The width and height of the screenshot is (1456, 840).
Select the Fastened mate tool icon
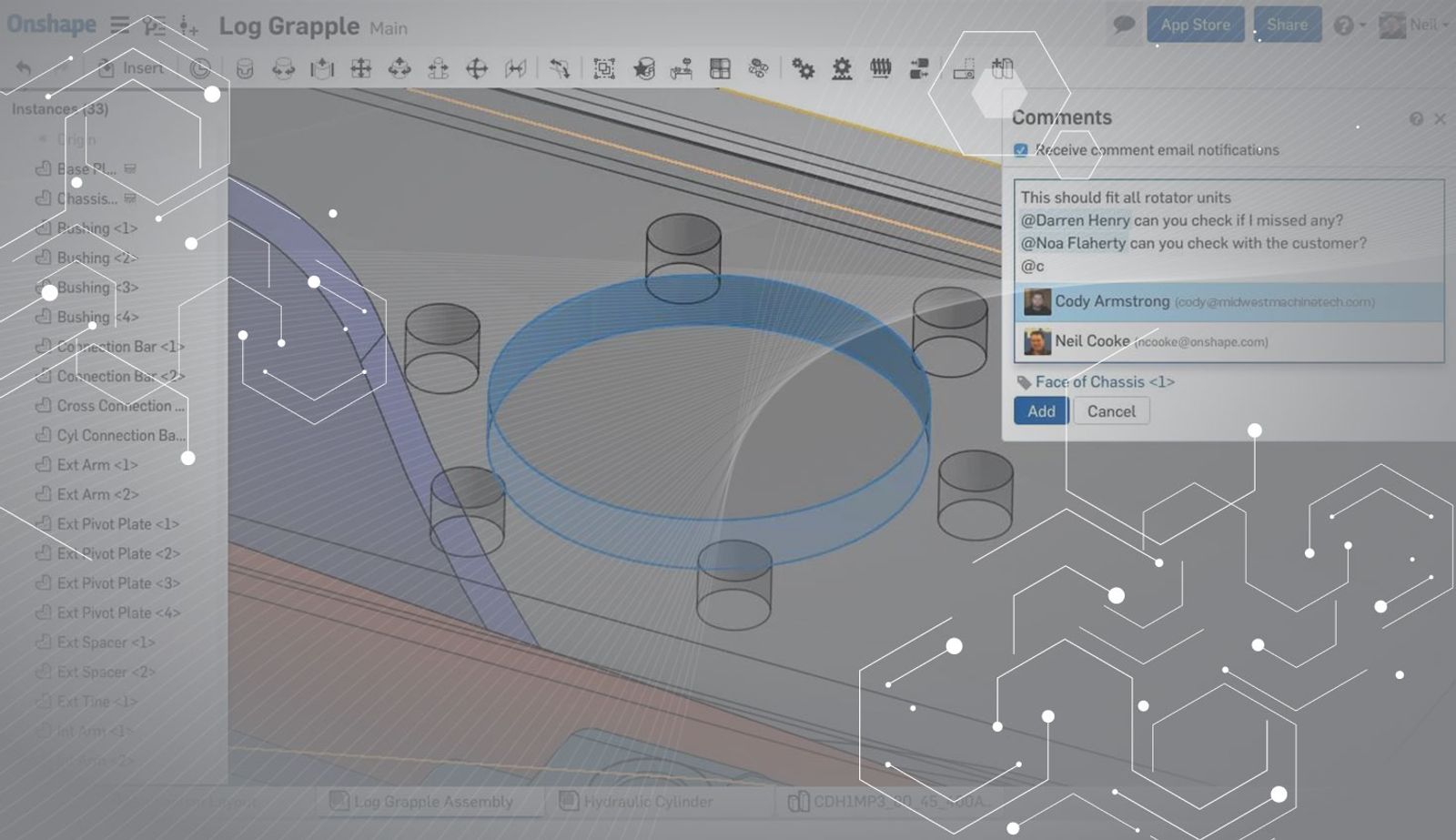click(244, 68)
